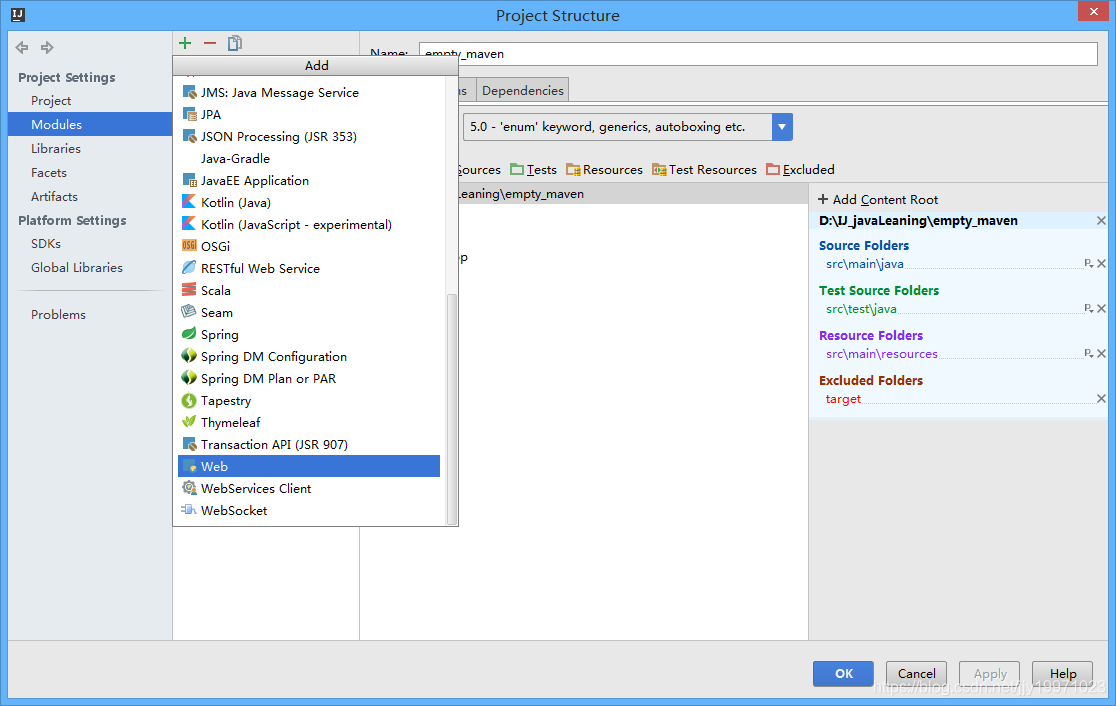The width and height of the screenshot is (1116, 706).
Task: Unmark src\main\java source folder
Action: tap(1101, 263)
